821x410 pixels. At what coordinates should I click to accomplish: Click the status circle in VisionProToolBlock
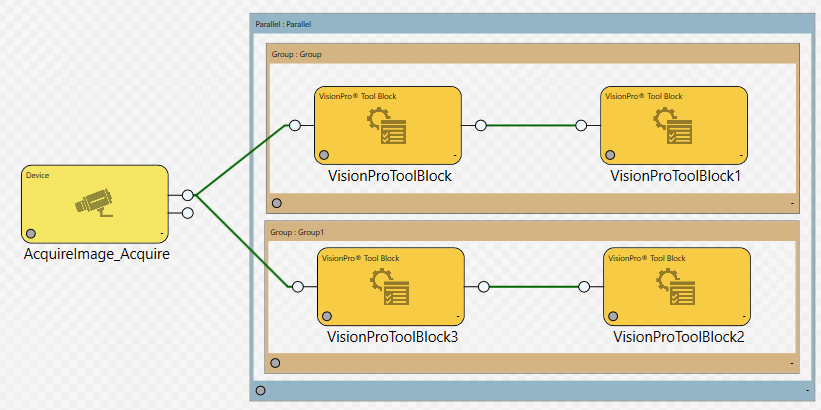325,155
